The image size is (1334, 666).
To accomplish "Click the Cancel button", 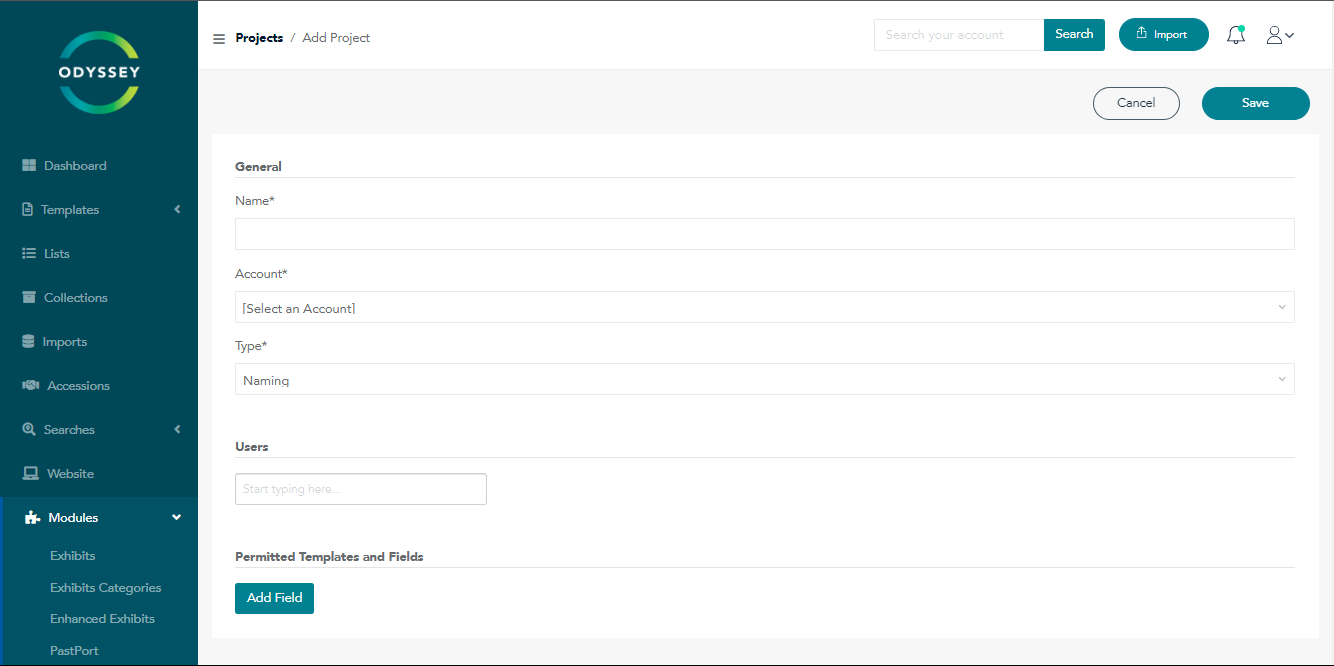I will pos(1136,103).
